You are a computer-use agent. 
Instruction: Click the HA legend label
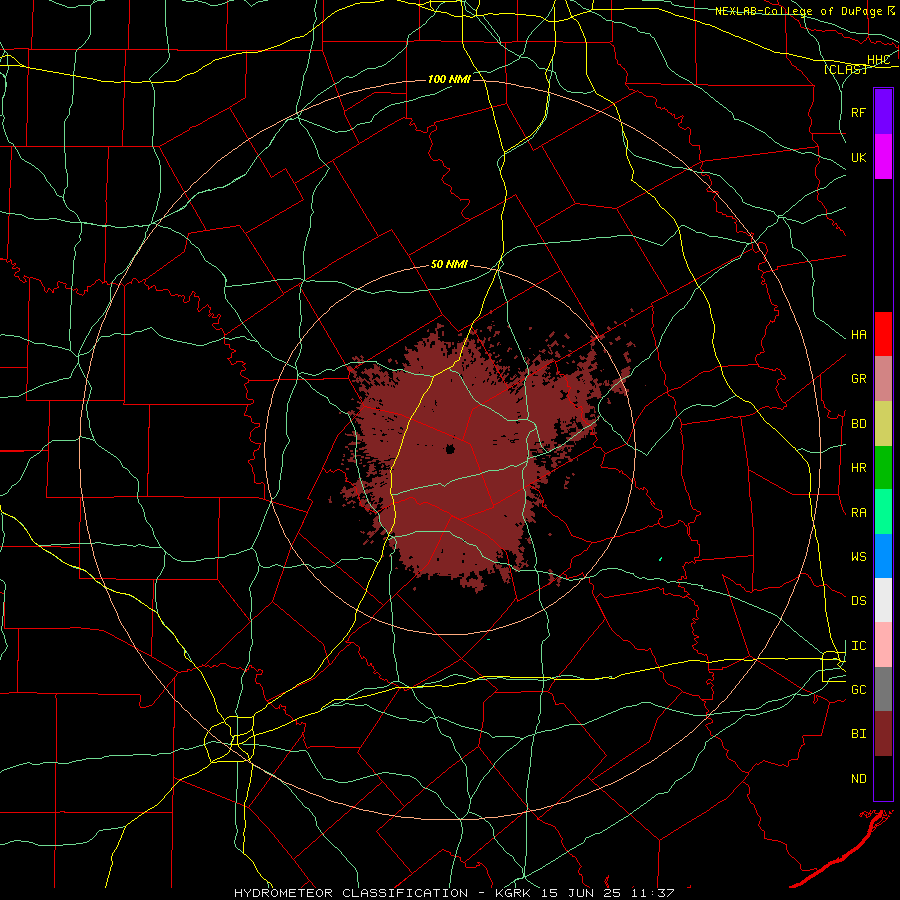[x=858, y=335]
